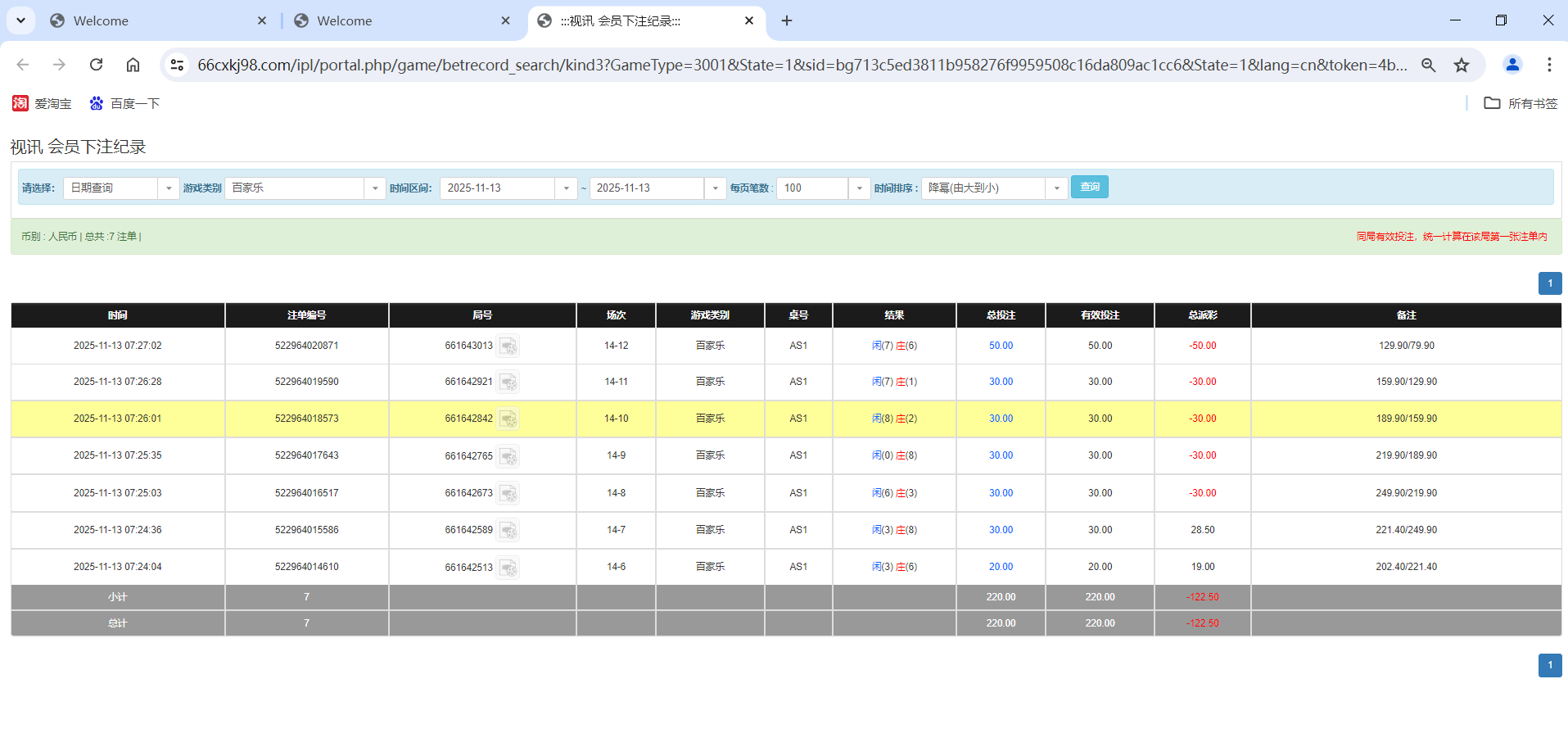Refresh the current page
This screenshot has width=1568, height=756.
[96, 65]
